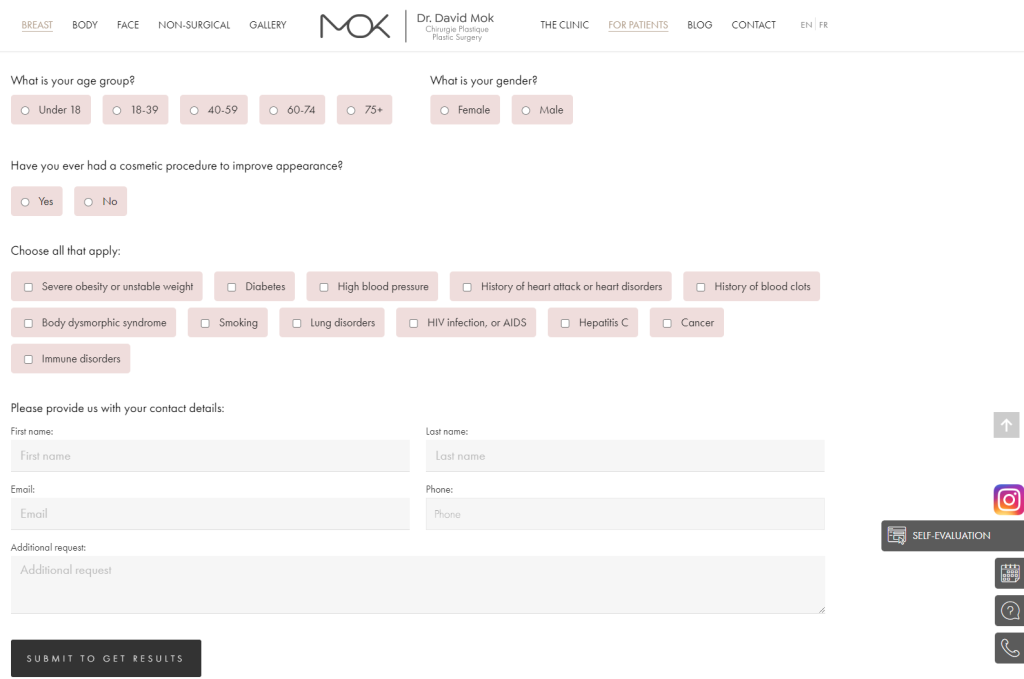Go to the GALLERY section
Screen dimensions: 1024x679
(268, 24)
